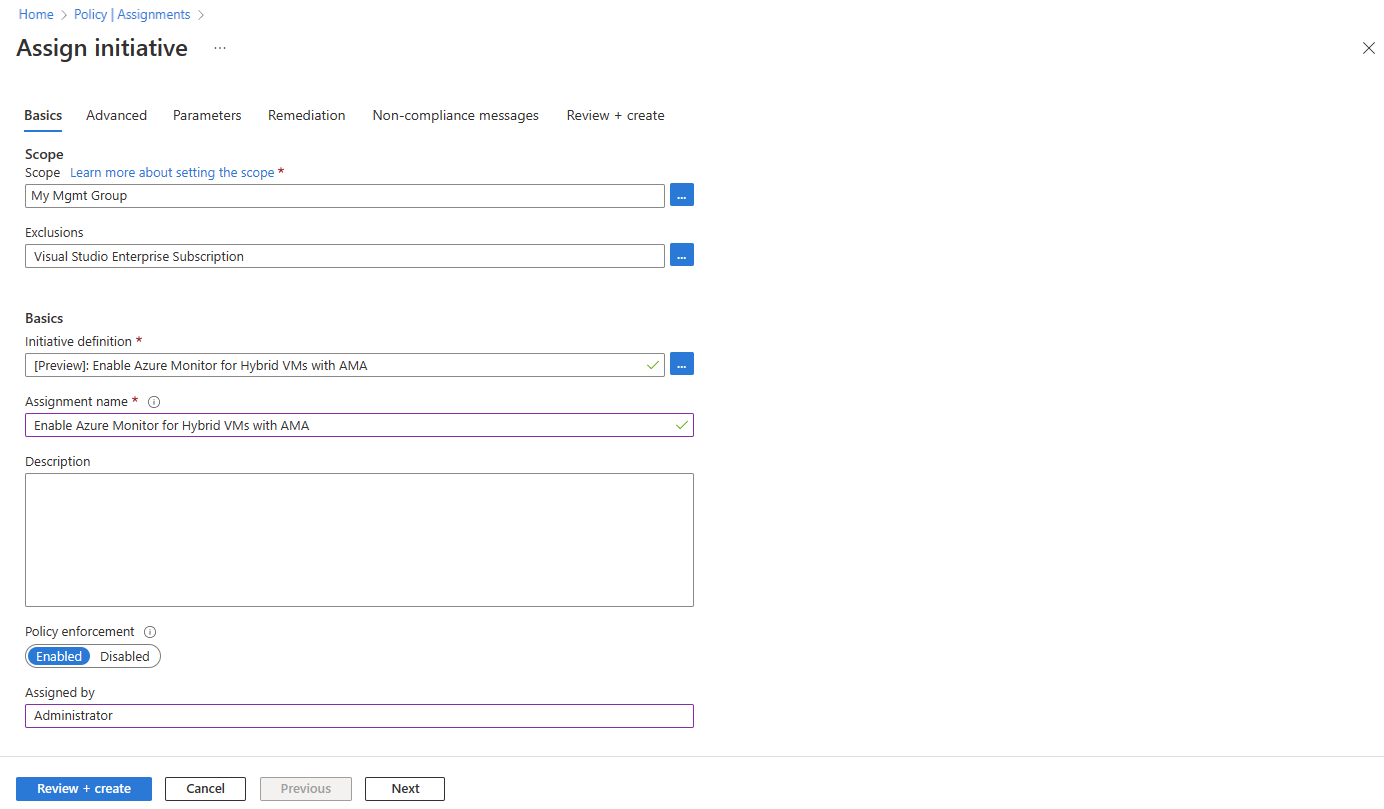Click the Assignment name info icon
1384x809 pixels.
click(x=154, y=402)
